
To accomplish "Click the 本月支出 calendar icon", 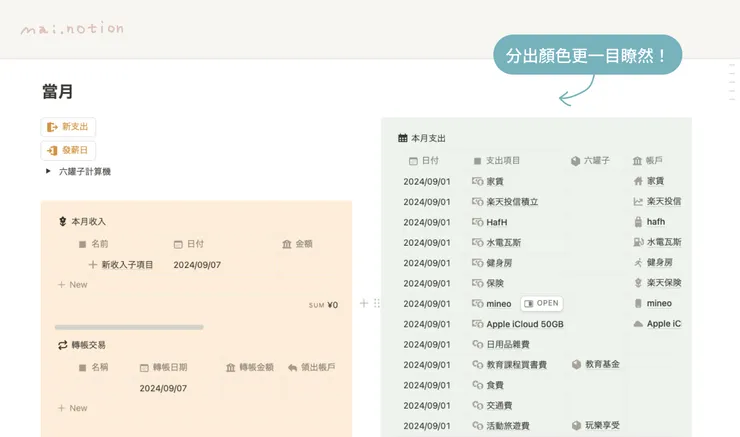I will 403,138.
